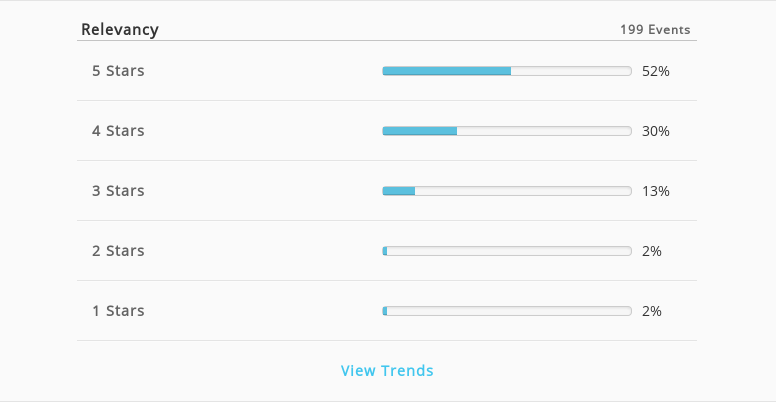Click the 2% value for 1 Stars
Viewport: 776px width, 402px height.
pyautogui.click(x=652, y=311)
